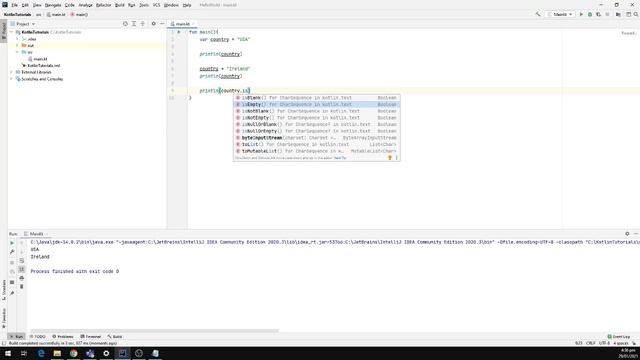This screenshot has width=640, height=360.
Task: Click Run console horizontal scrollbar
Action: point(154,331)
